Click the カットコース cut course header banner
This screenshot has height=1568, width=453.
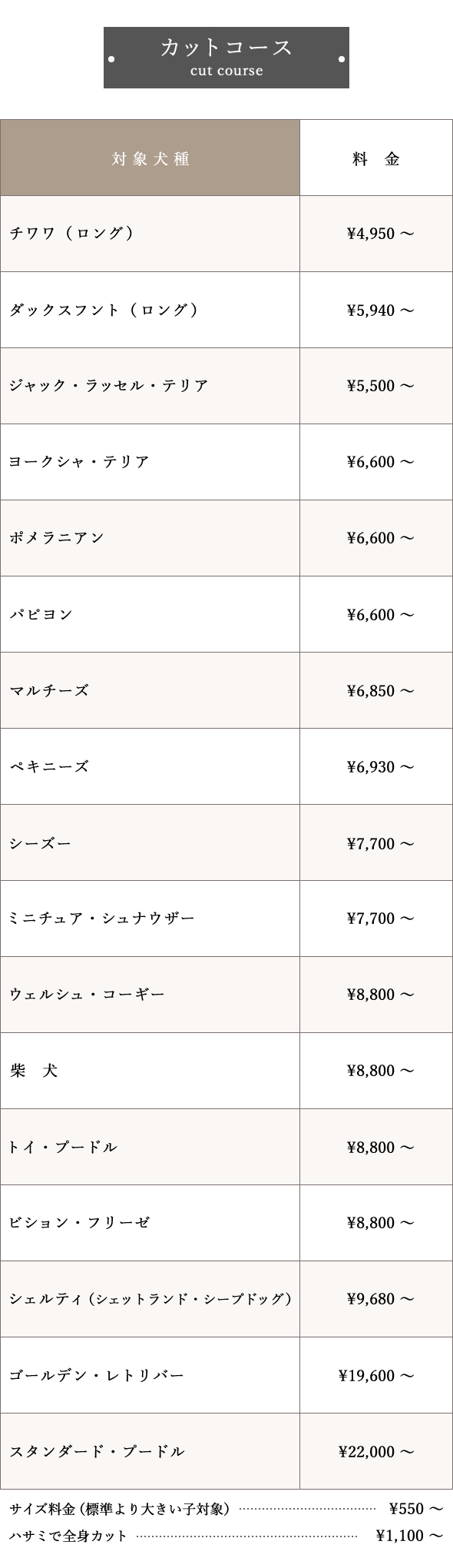[226, 58]
